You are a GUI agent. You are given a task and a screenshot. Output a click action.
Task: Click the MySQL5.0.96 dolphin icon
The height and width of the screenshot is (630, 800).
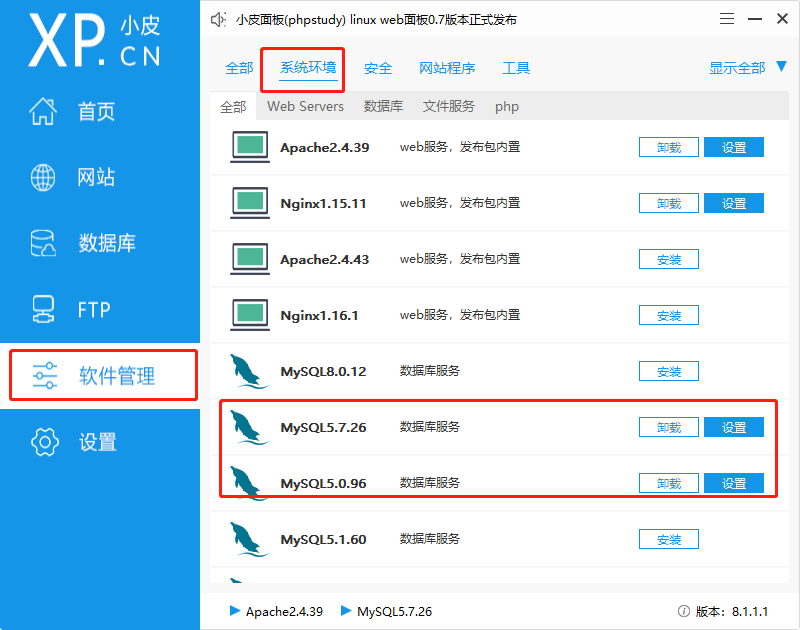click(x=248, y=483)
